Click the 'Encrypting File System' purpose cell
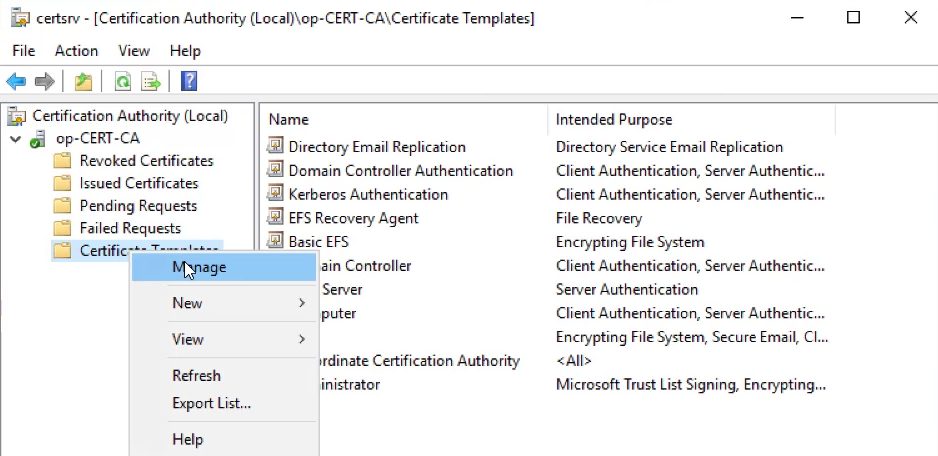This screenshot has height=456, width=938. 630,242
